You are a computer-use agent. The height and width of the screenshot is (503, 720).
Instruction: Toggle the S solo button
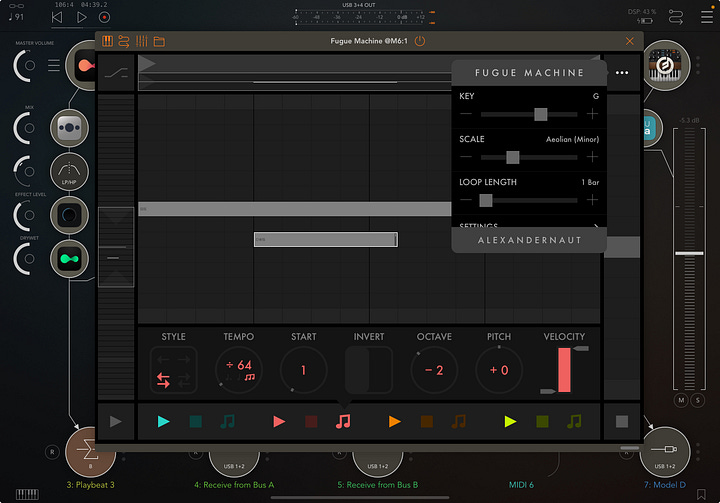pos(698,400)
